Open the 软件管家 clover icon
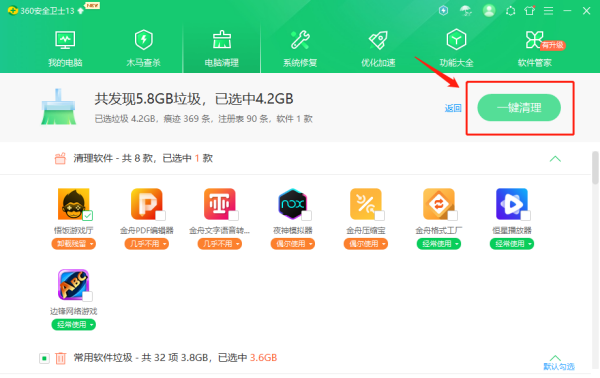Image resolution: width=600 pixels, height=378 pixels. coord(534,40)
